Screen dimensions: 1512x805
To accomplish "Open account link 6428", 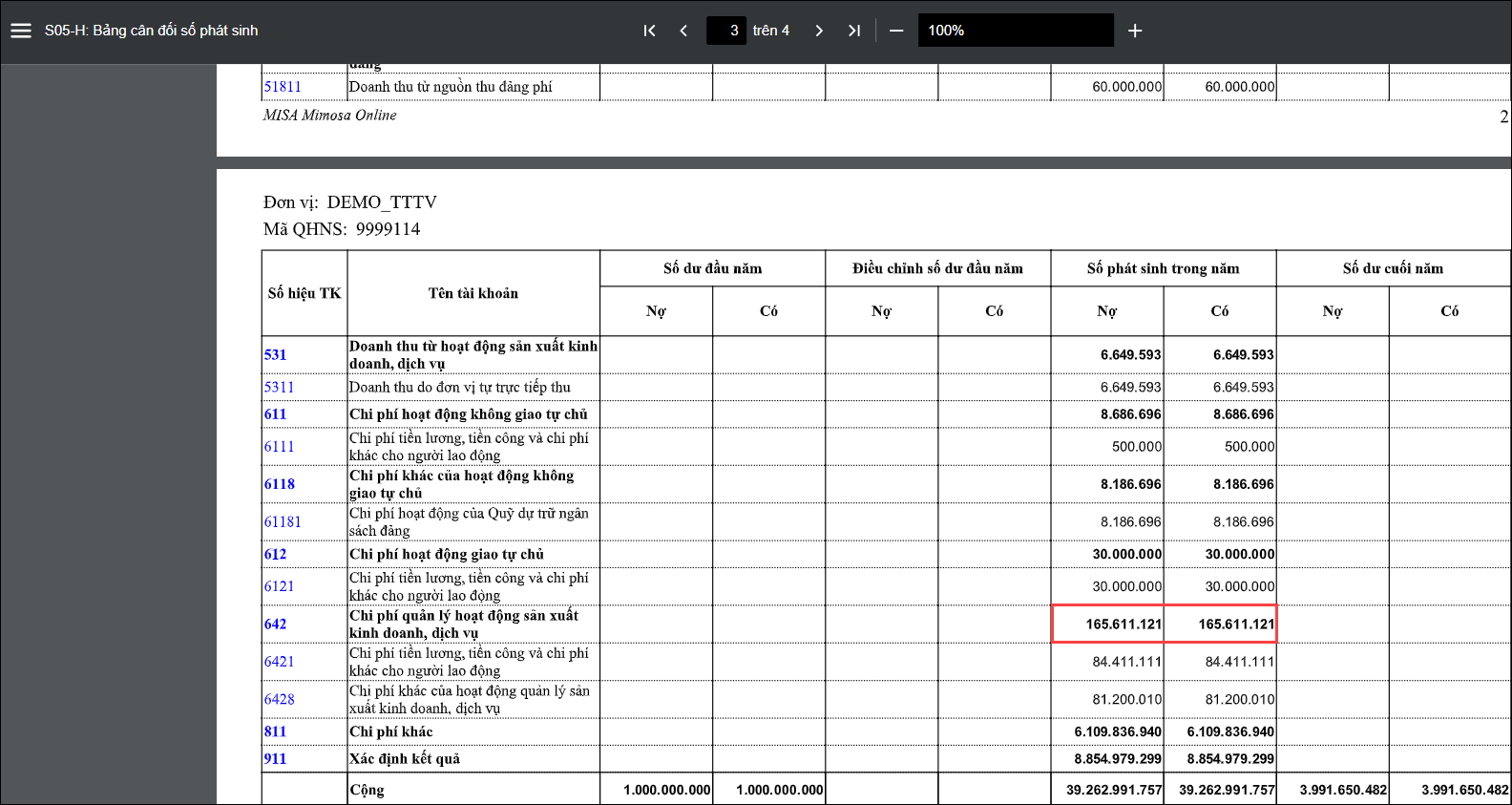I will 280,700.
